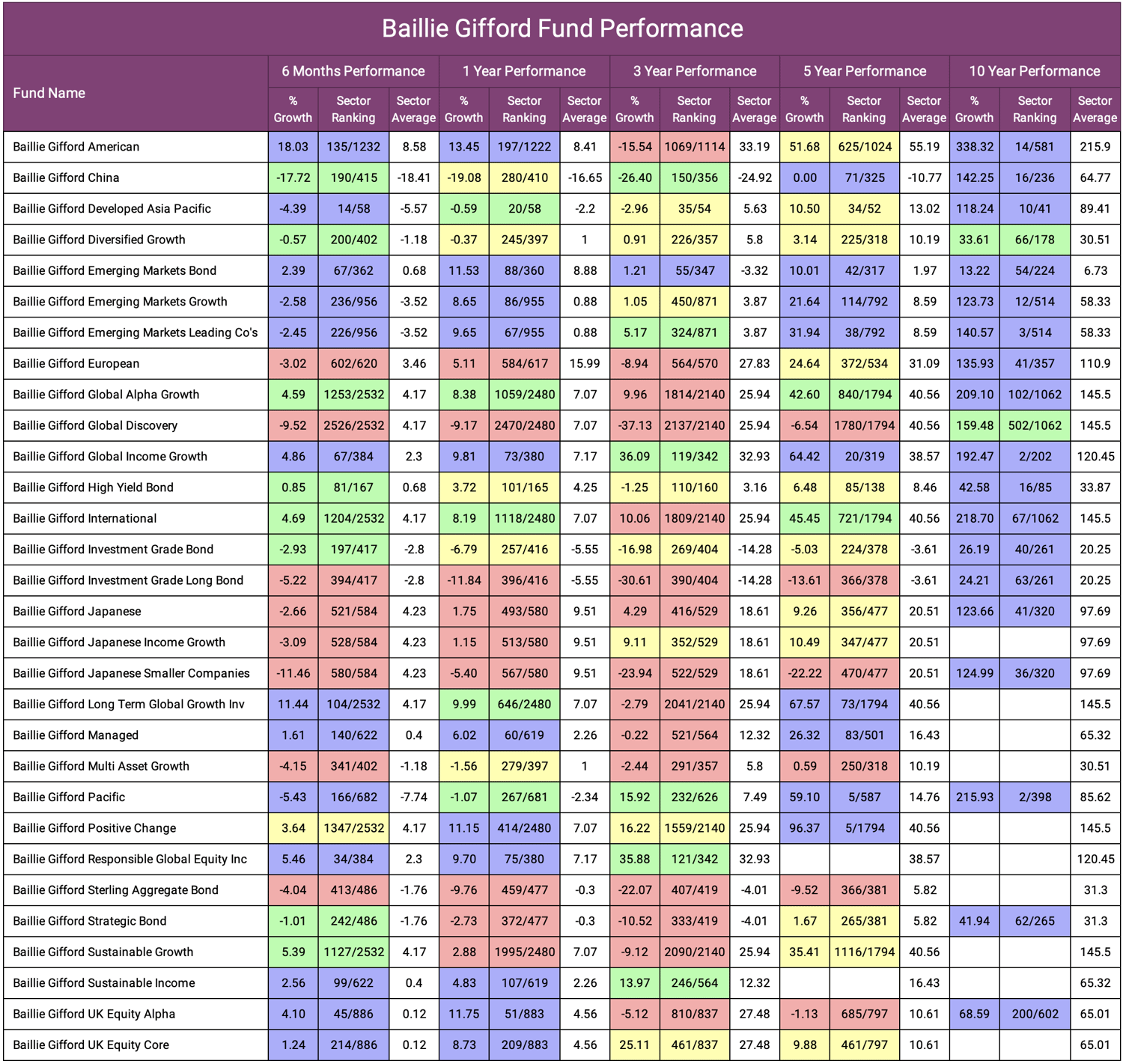Click the 64.42 five-year growth cell

[x=805, y=457]
